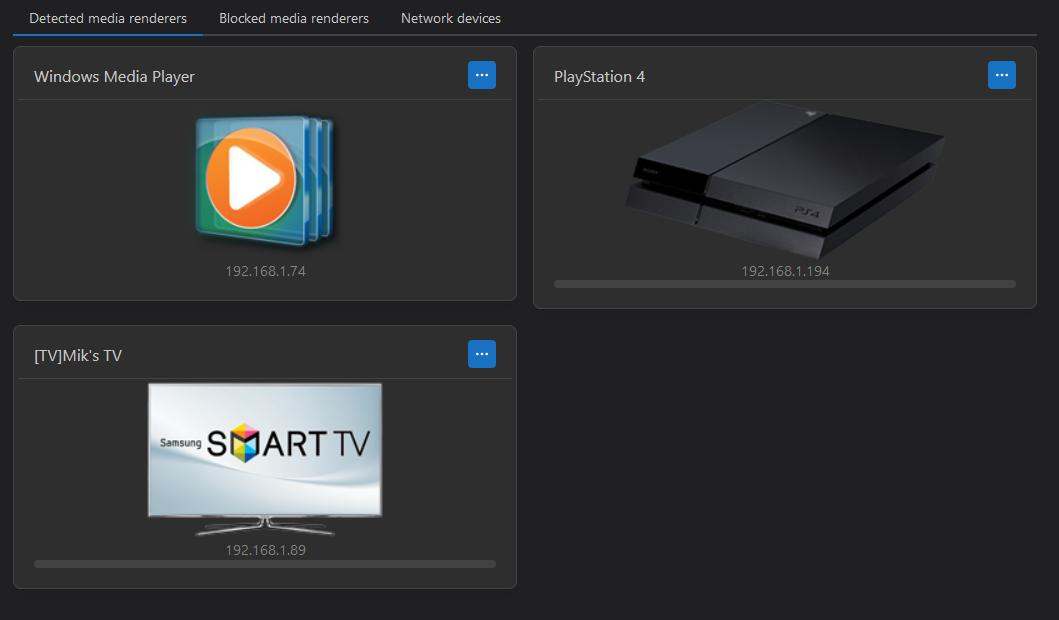Switch to Blocked media renderers tab
Screen dimensions: 1059x620
294,18
